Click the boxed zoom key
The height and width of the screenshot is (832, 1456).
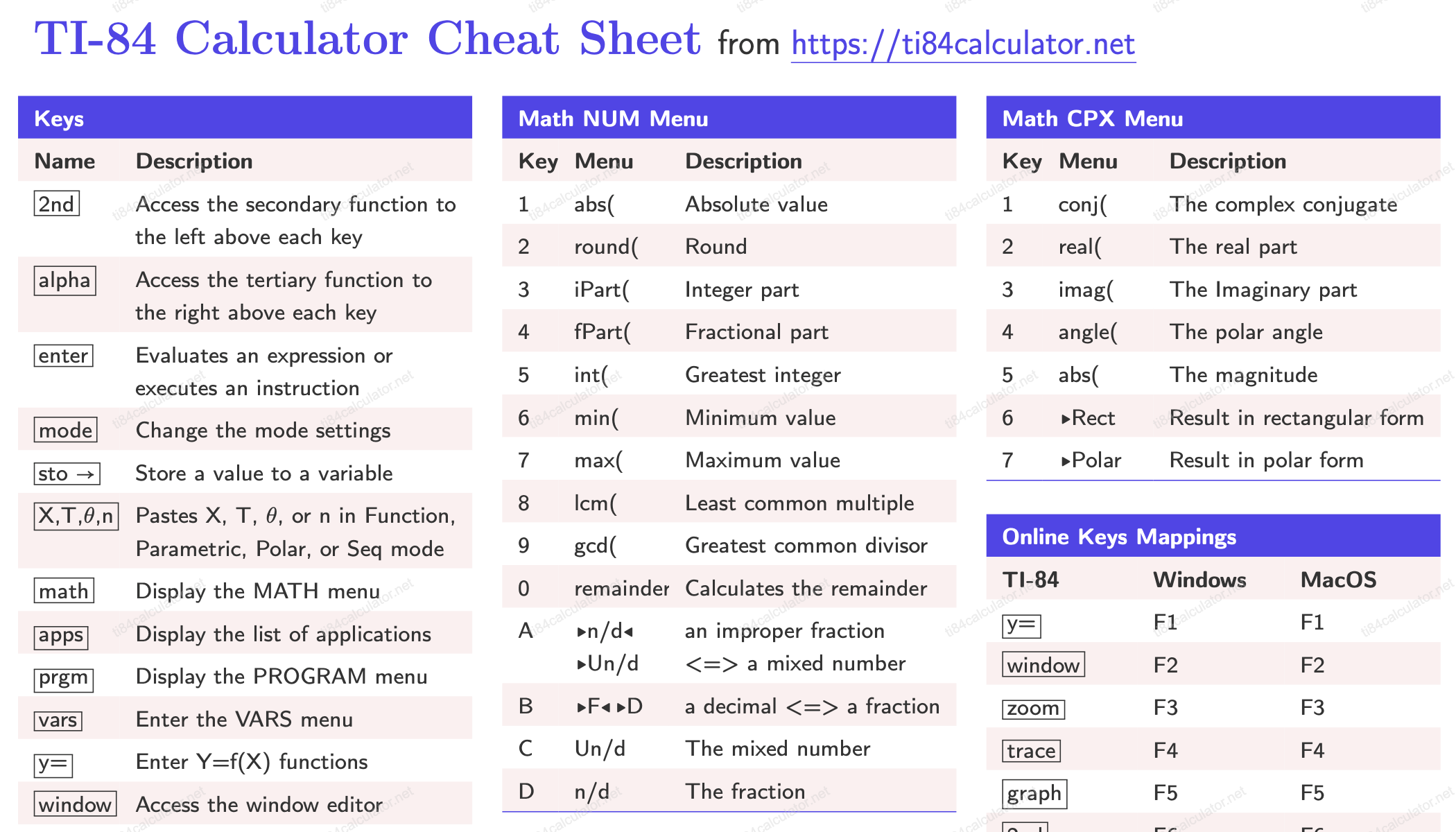click(x=1033, y=709)
